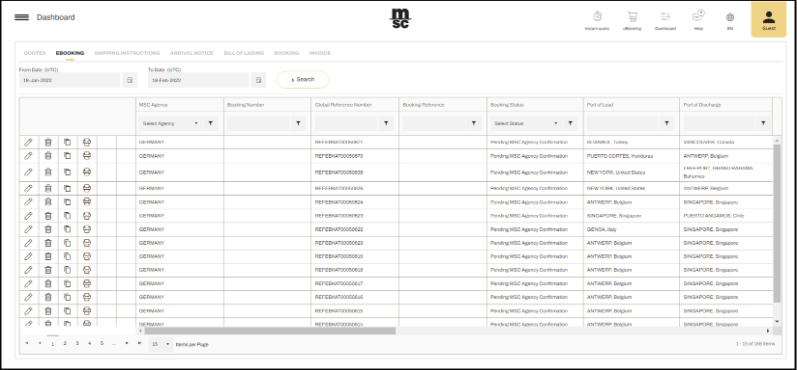The image size is (797, 370).
Task: Go to page 3 of results
Action: pos(77,344)
